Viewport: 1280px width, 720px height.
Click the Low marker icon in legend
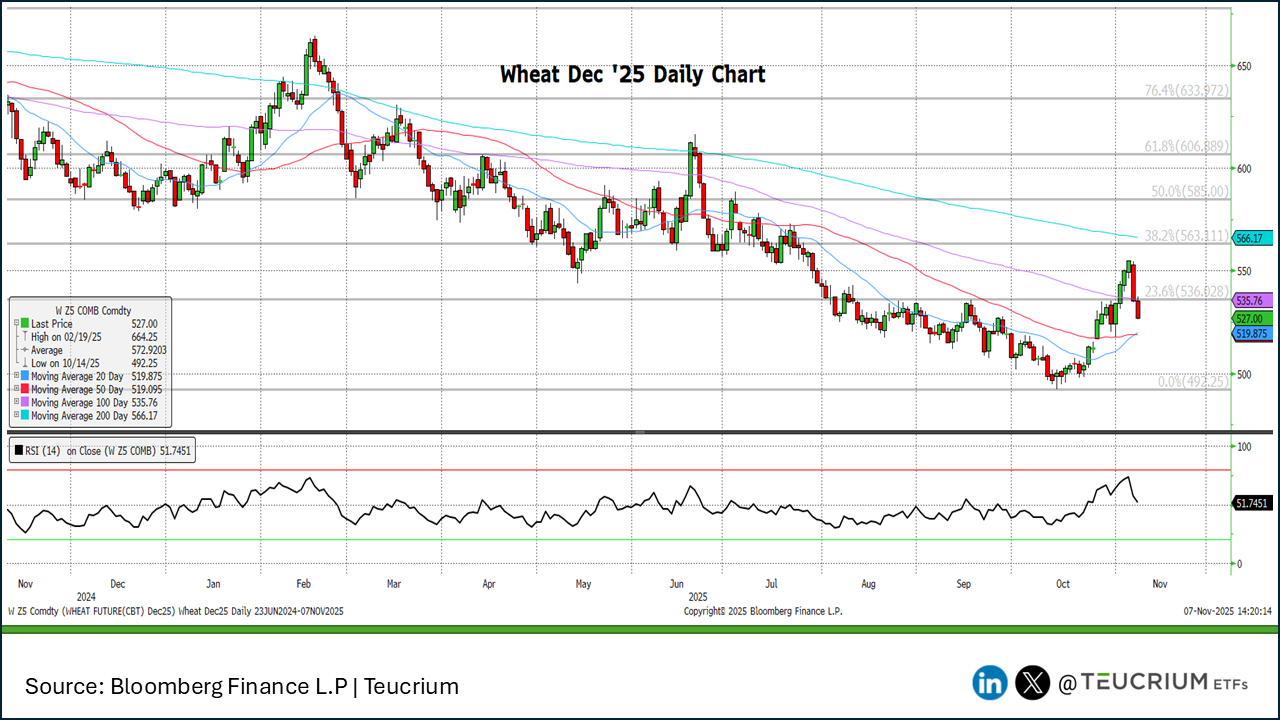(x=23, y=363)
